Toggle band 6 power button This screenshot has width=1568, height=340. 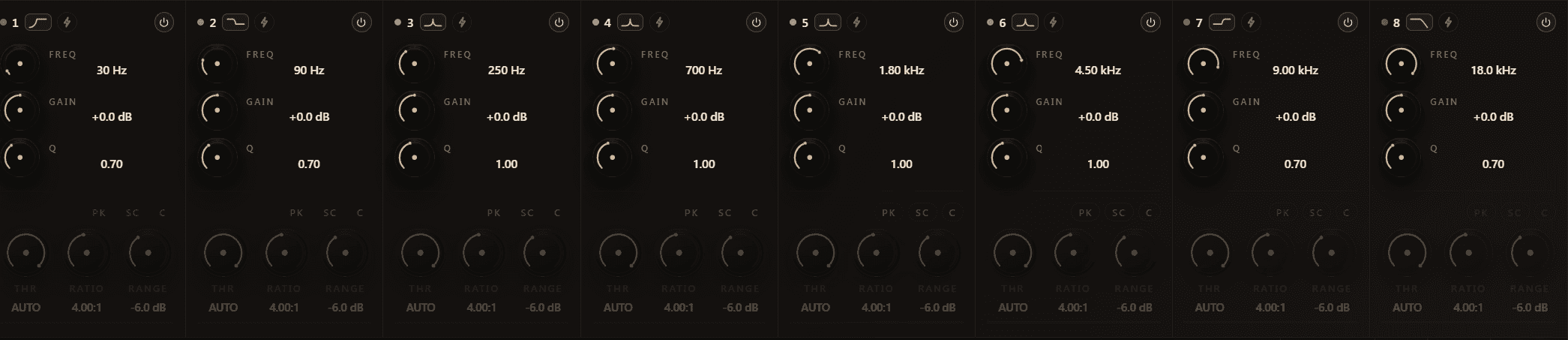1150,23
